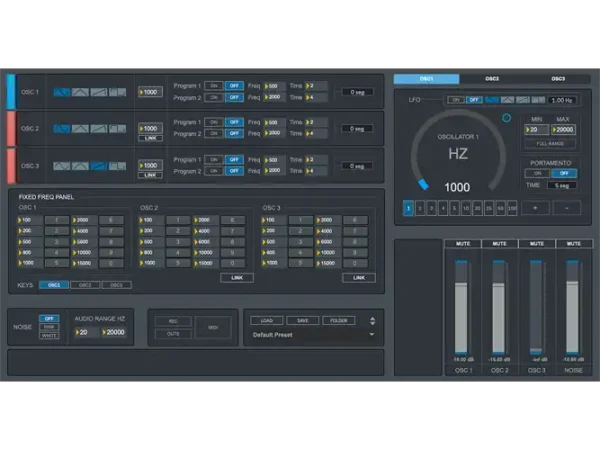This screenshot has width=600, height=450.
Task: Switch the LFO to ON
Action: click(456, 100)
